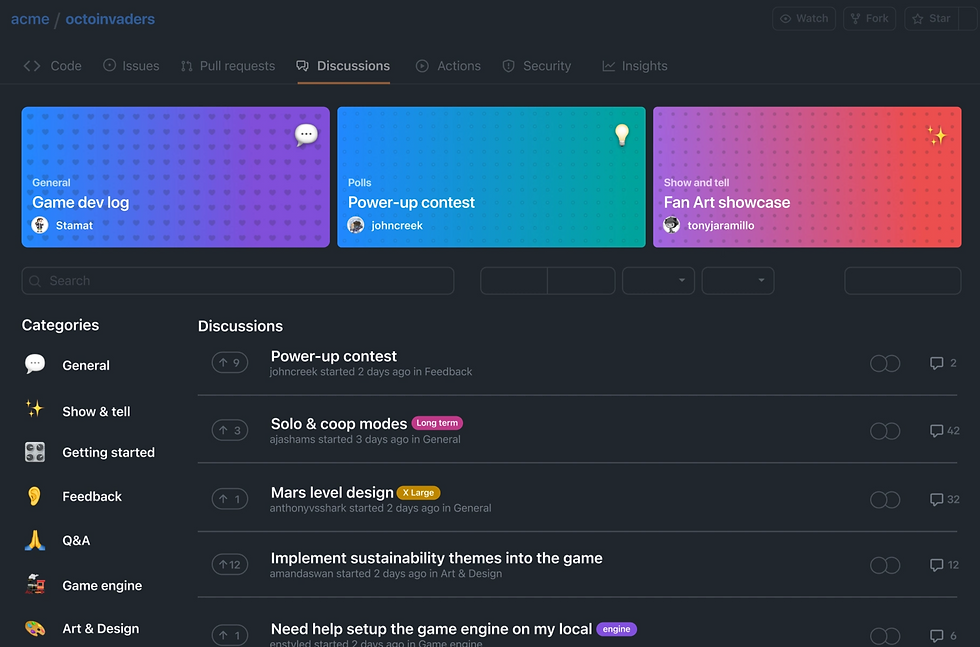Open Need help setup the game engine discussion

[431, 629]
